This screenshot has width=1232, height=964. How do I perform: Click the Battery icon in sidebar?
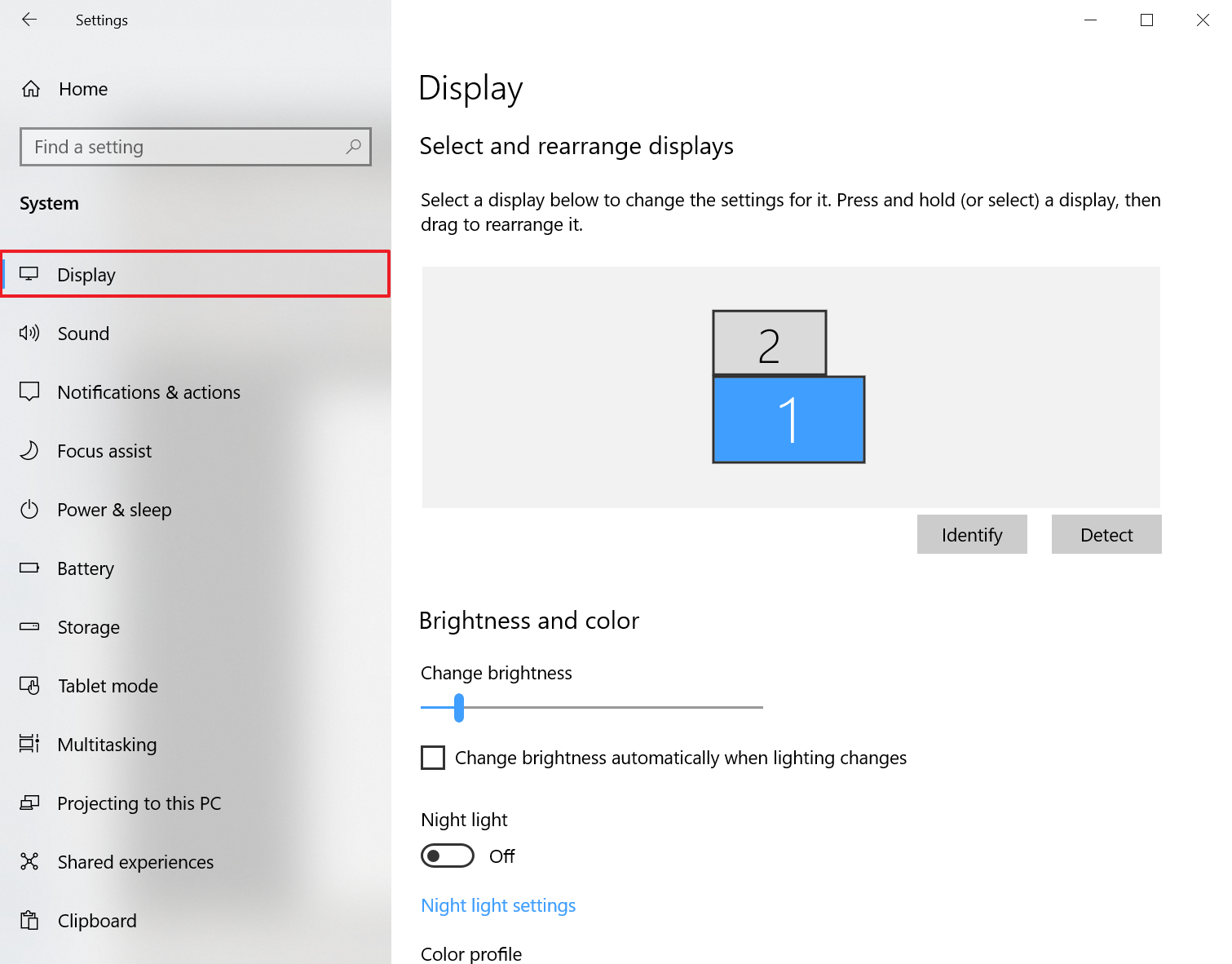[29, 568]
